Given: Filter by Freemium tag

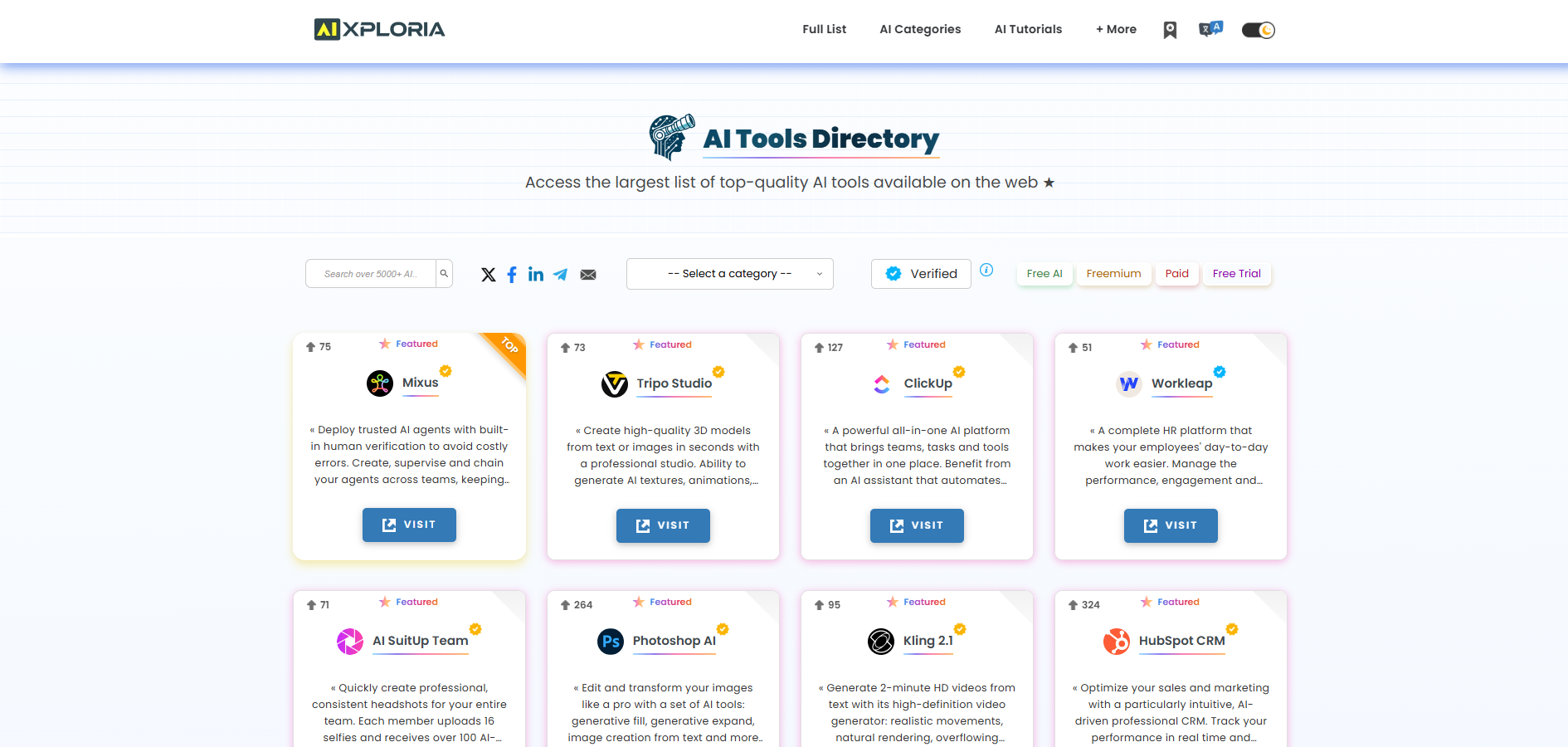Looking at the screenshot, I should click(x=1114, y=273).
